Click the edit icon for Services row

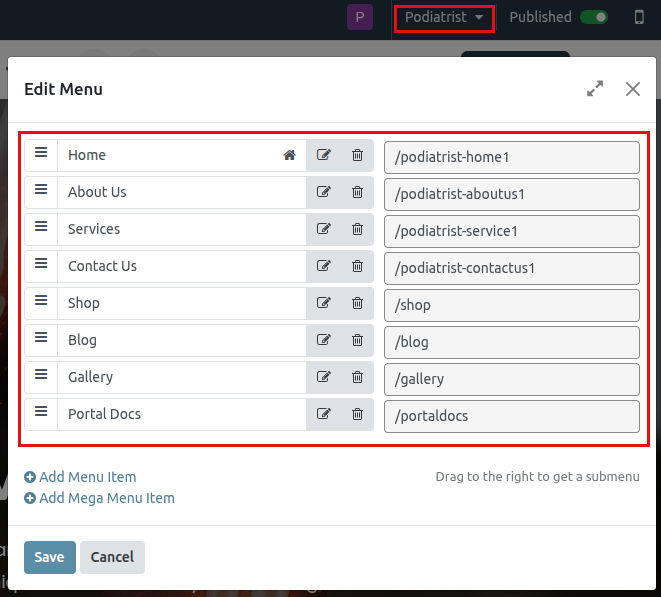point(323,229)
